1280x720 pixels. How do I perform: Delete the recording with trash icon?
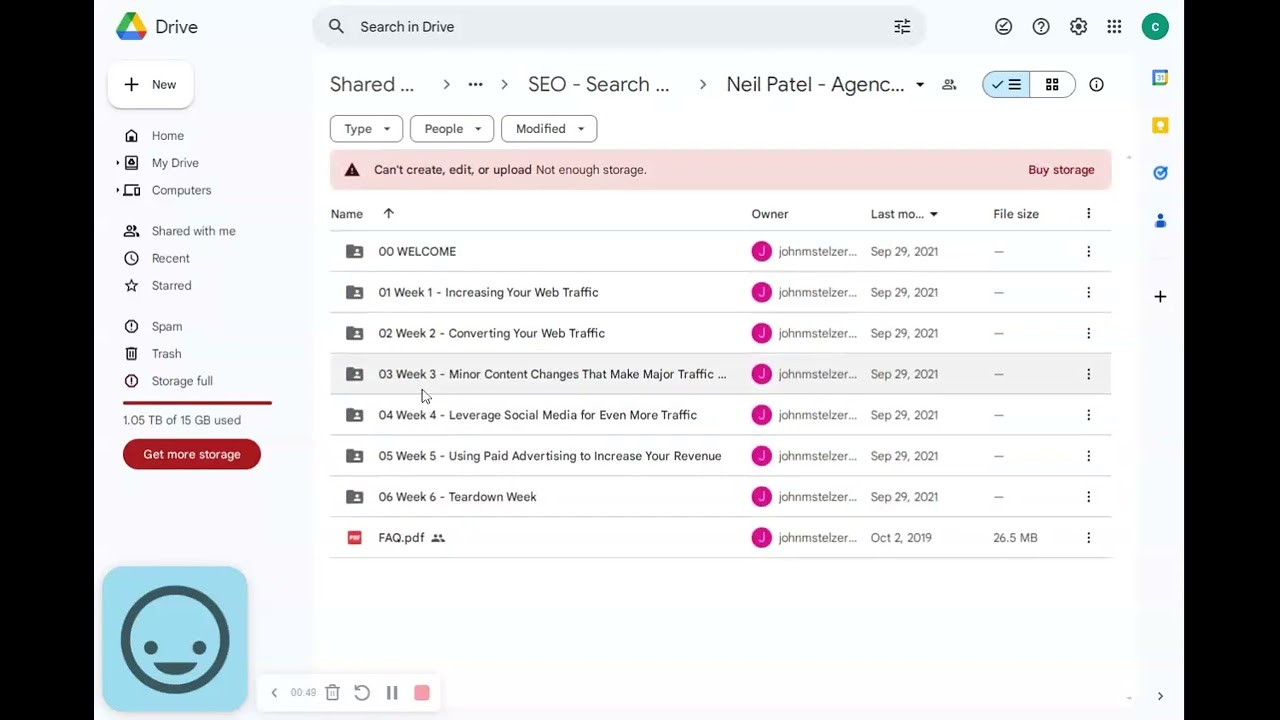point(333,693)
